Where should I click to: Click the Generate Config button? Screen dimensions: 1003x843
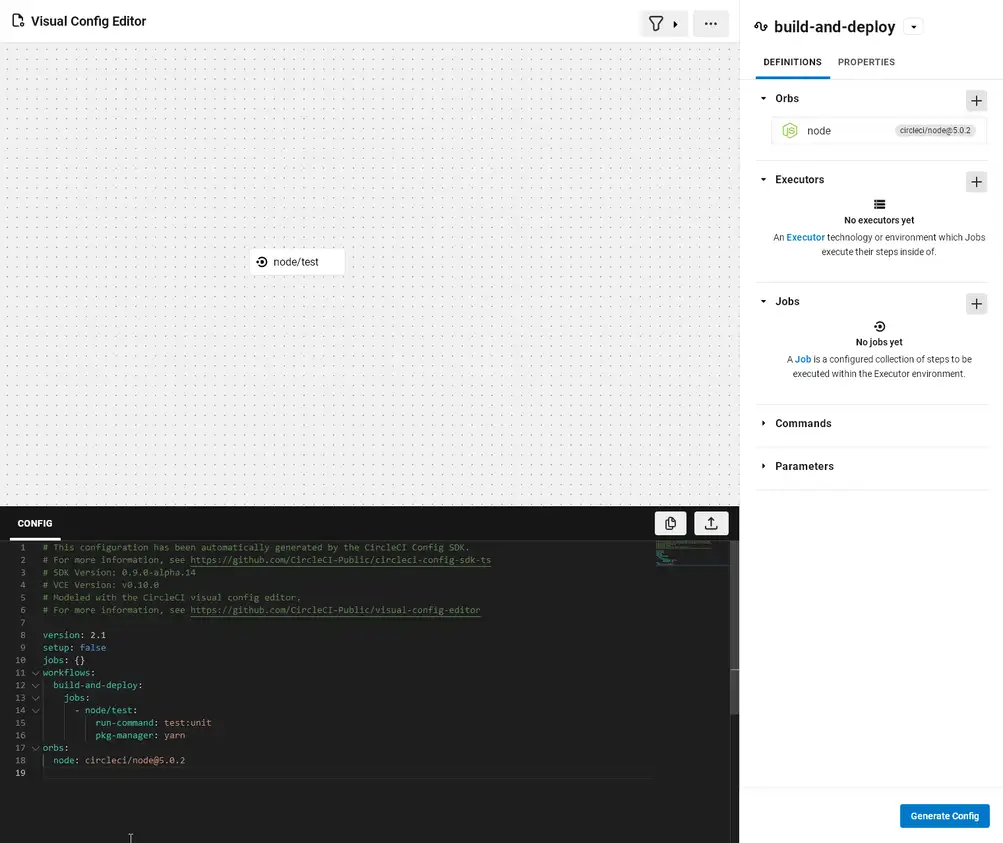tap(943, 815)
